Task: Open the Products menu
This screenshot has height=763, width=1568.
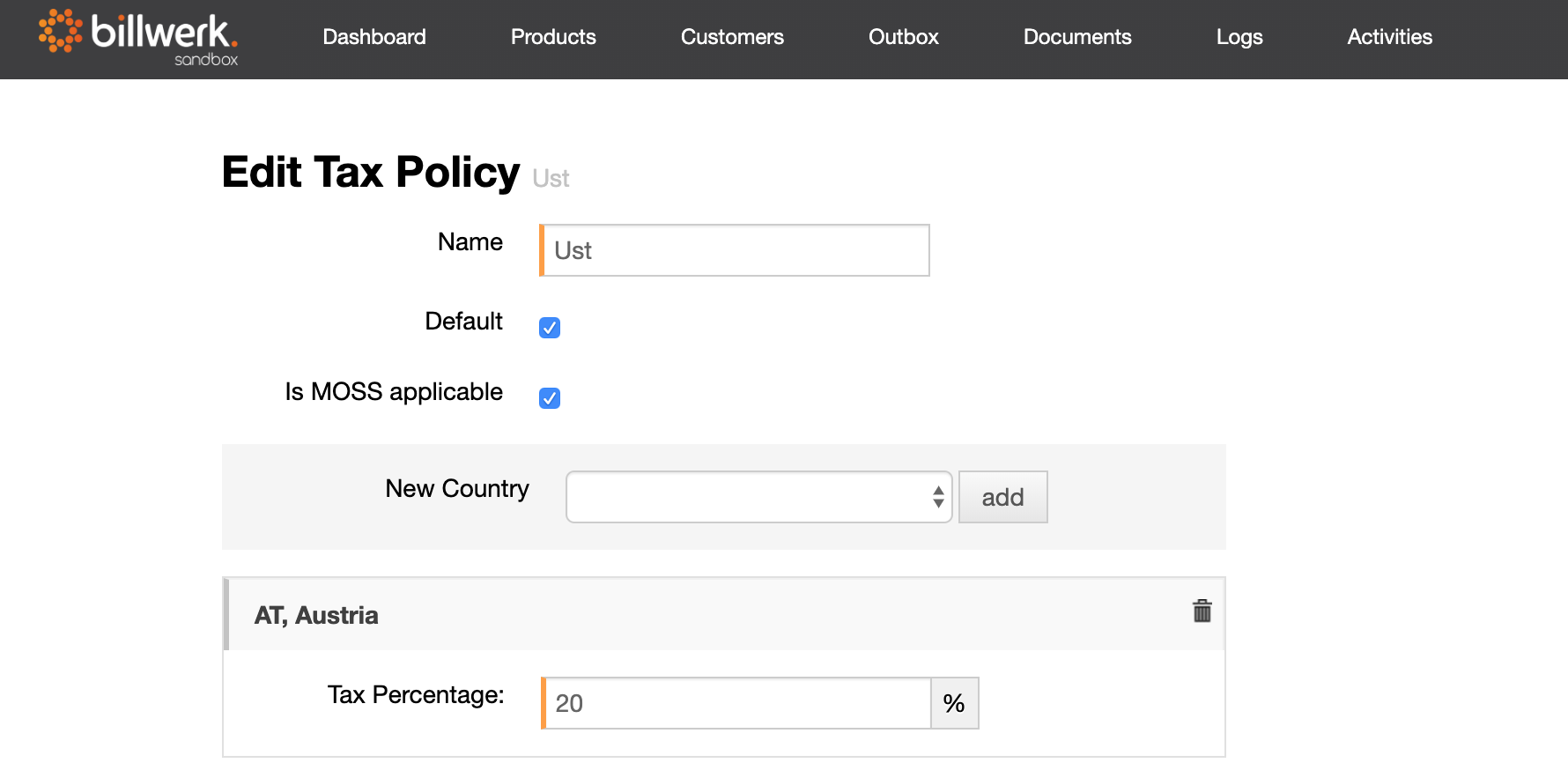Action: click(x=553, y=37)
